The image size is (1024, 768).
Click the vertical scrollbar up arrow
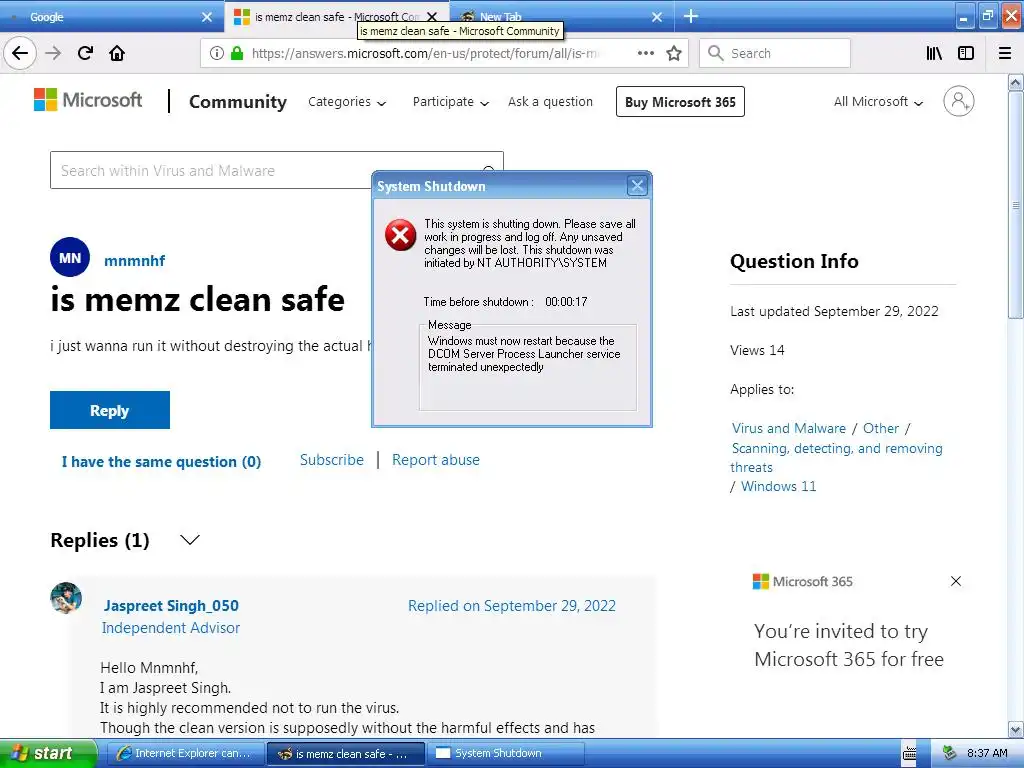(x=1016, y=82)
